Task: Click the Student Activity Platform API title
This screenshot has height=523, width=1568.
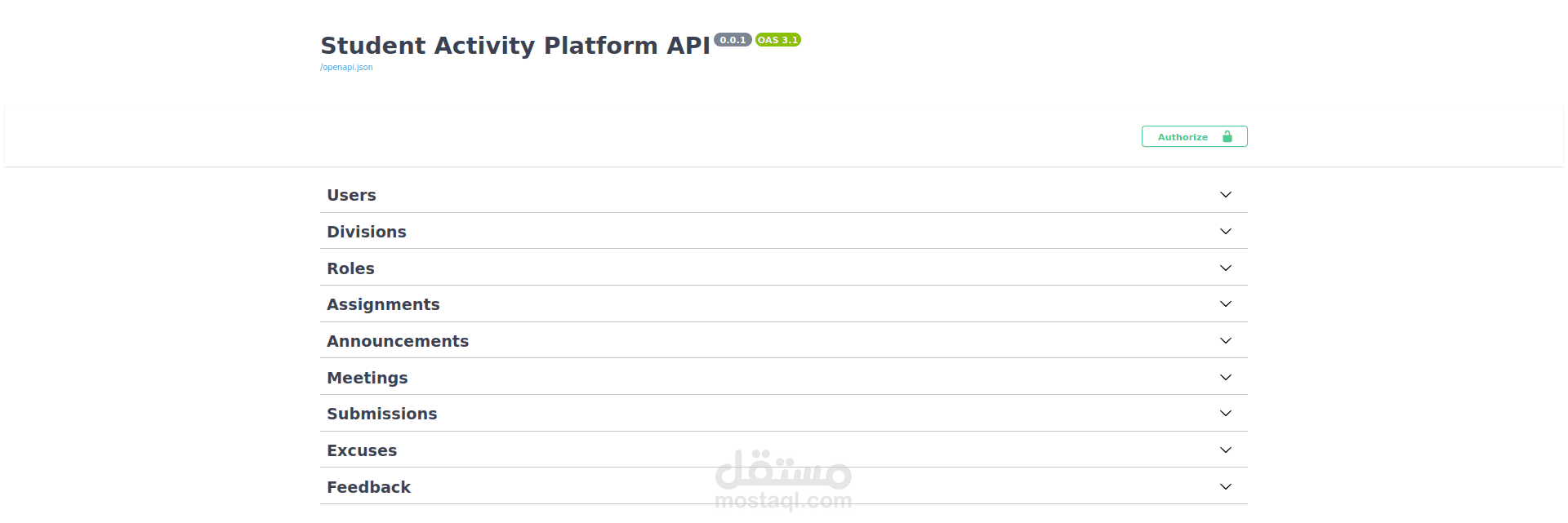Action: coord(514,46)
